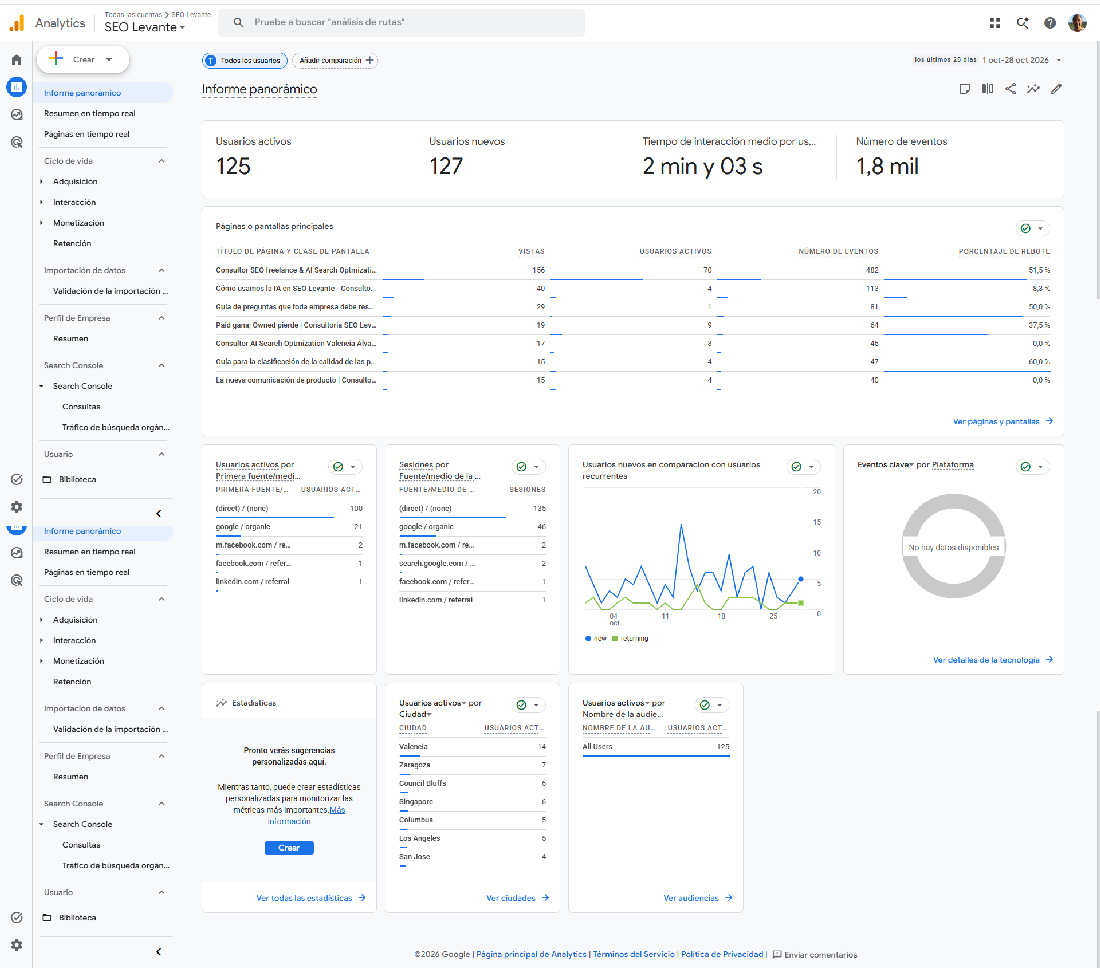Open Ver detalles de la tecnología link
Image resolution: width=1100 pixels, height=968 pixels.
coord(993,660)
